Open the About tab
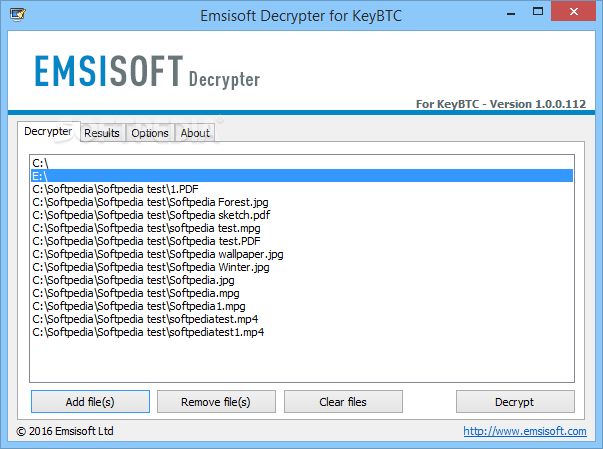Screen dimensions: 603x449 (x=195, y=133)
